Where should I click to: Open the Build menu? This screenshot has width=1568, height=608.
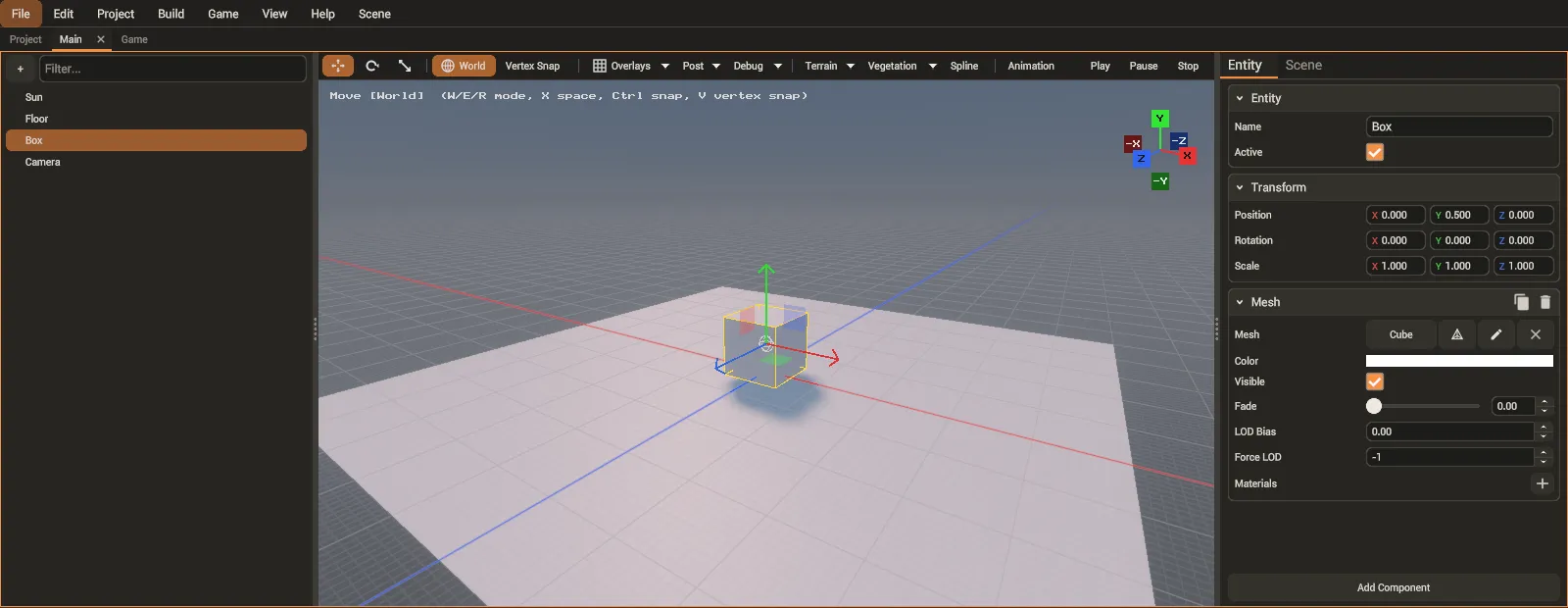[x=171, y=14]
